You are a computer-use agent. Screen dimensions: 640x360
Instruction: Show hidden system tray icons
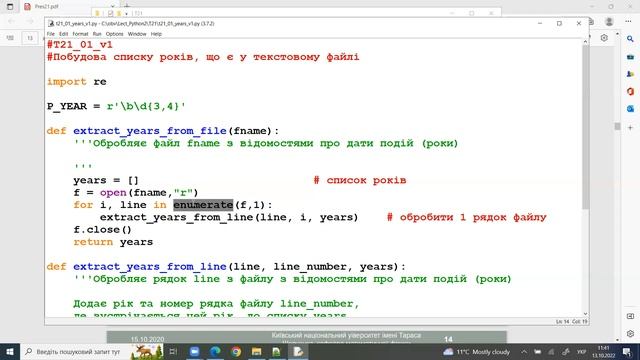pyautogui.click(x=524, y=351)
